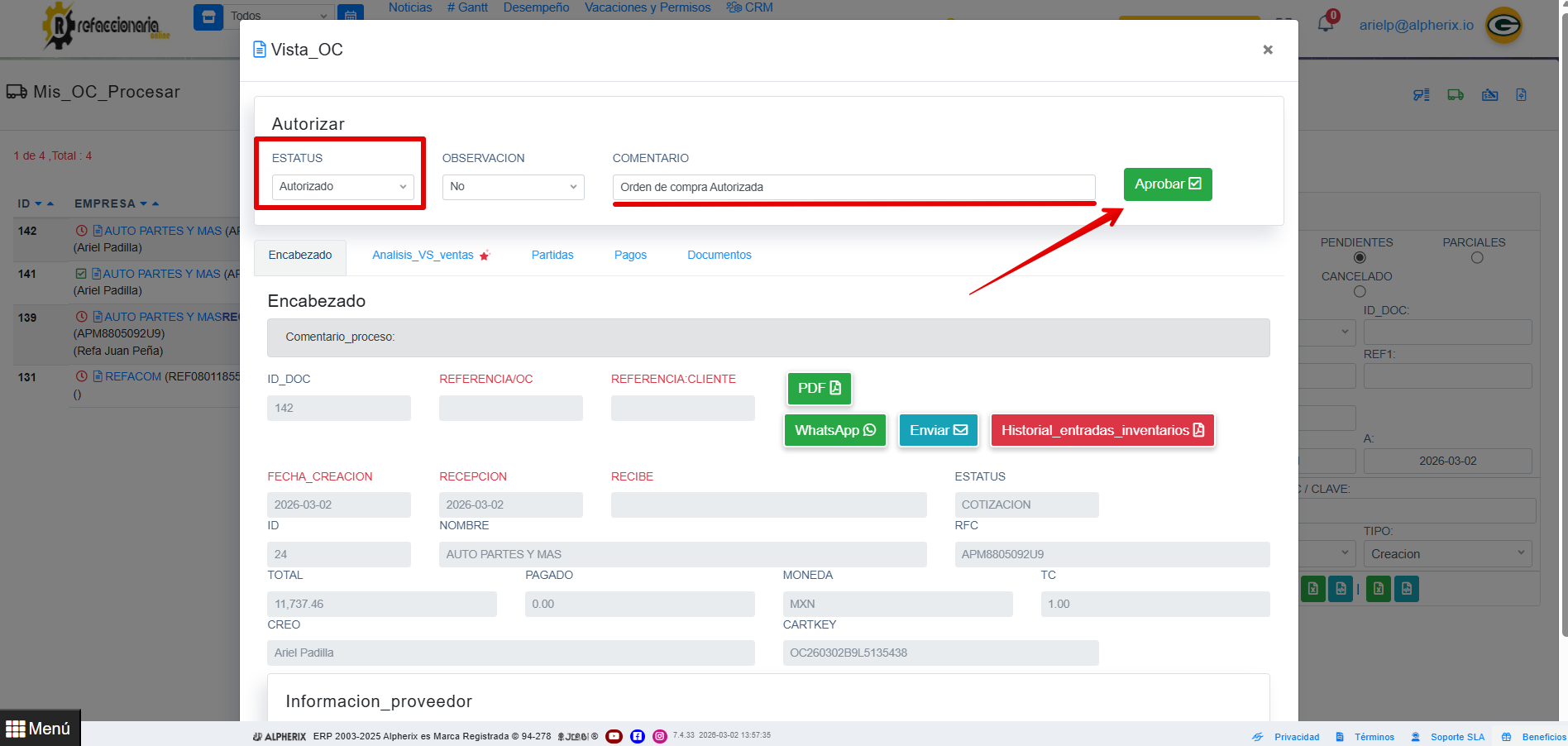Click the store icon beside Todos
Screen dimensions: 1568x746
tap(208, 17)
